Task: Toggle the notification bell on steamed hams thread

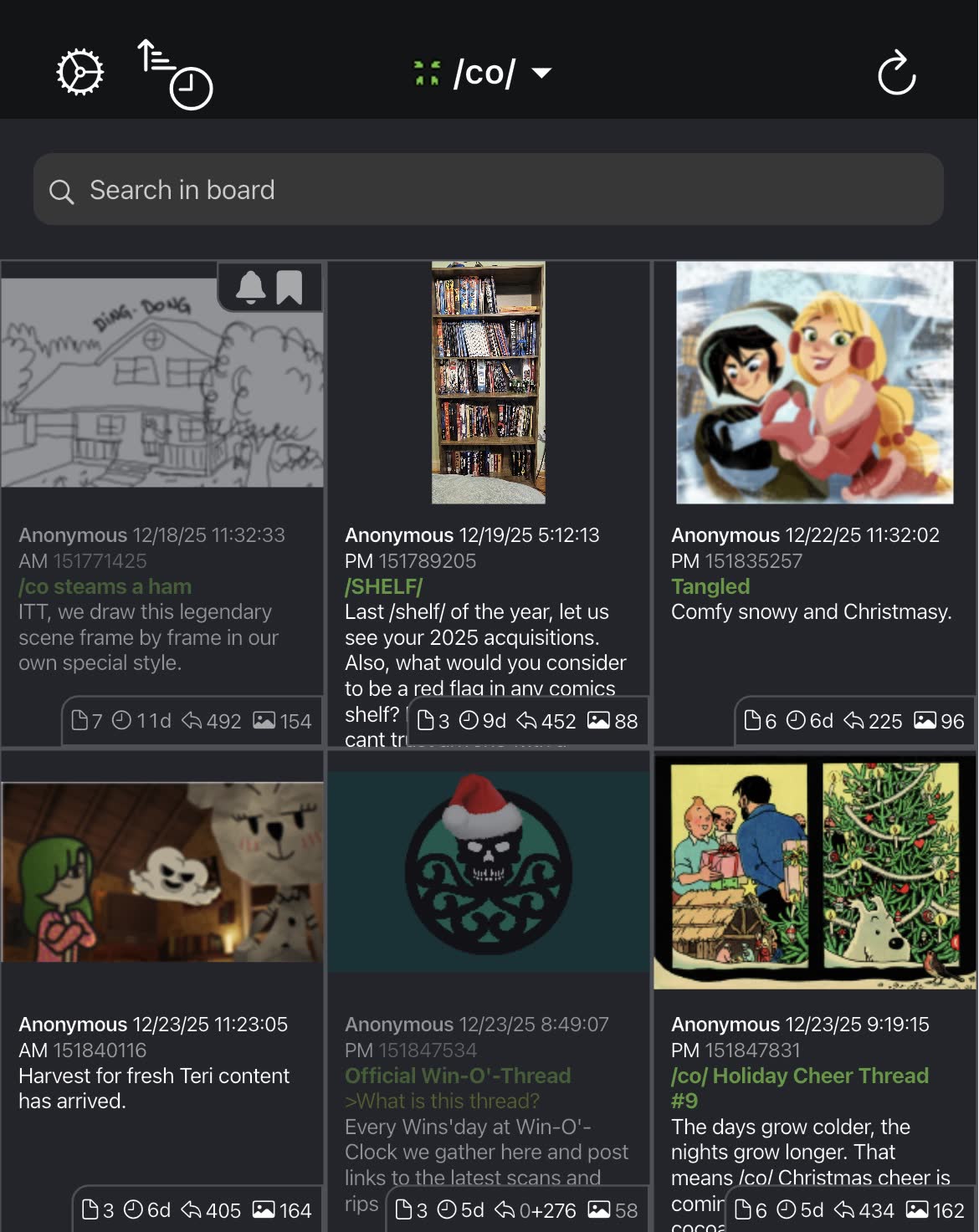Action: [250, 287]
